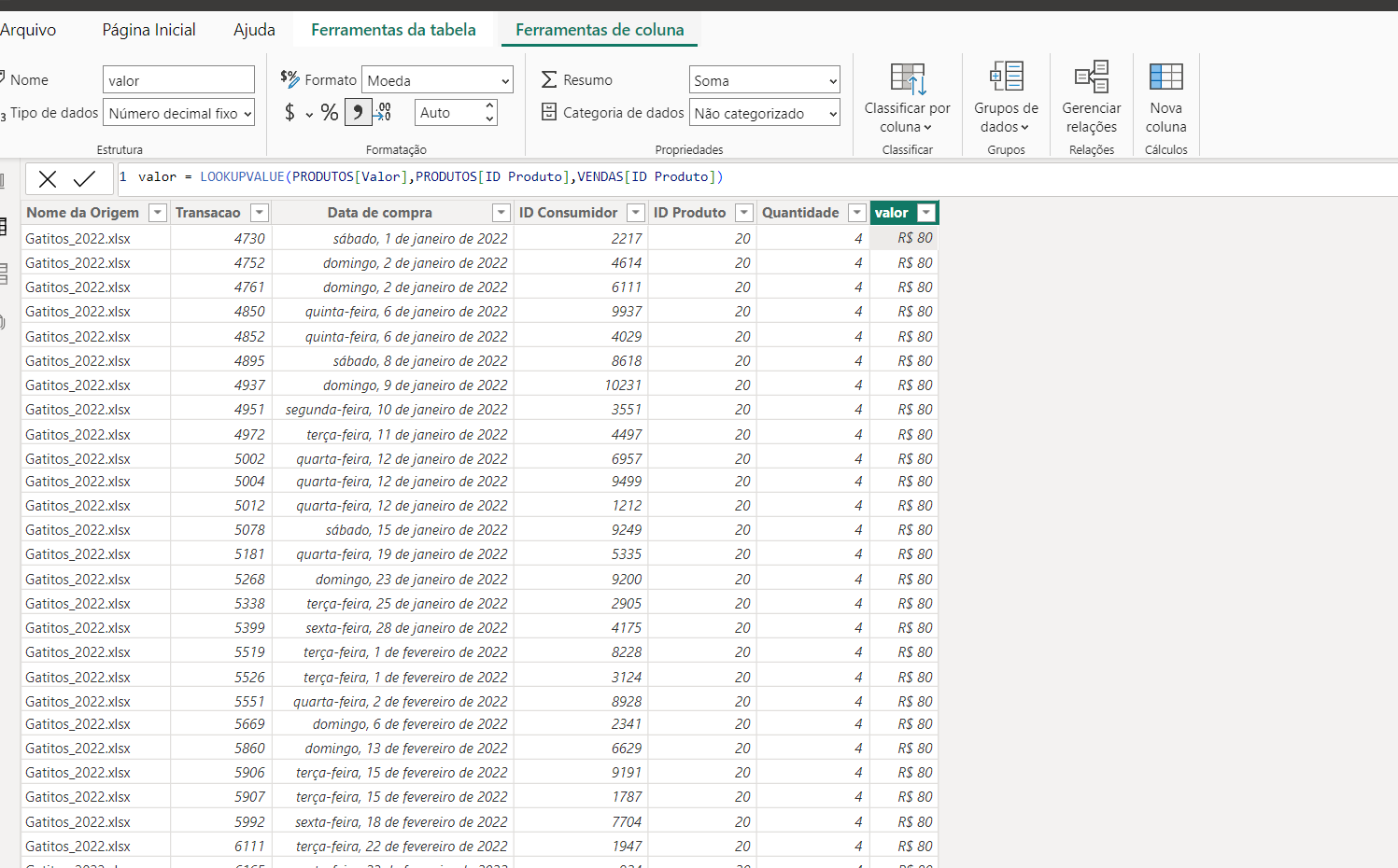Select the Transacao column header
Image resolution: width=1398 pixels, height=868 pixels.
coord(208,213)
